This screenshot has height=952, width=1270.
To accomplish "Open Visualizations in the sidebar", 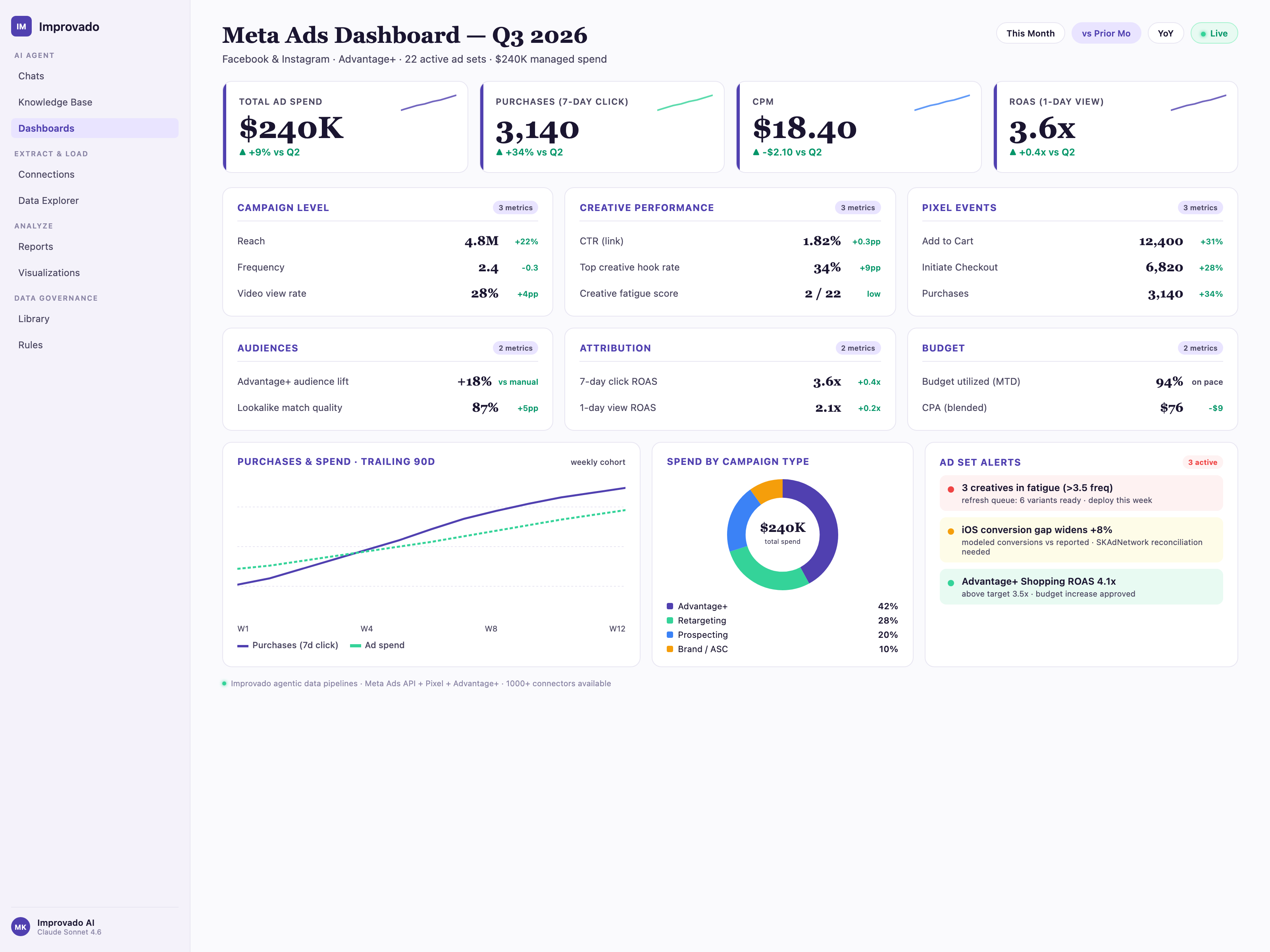I will click(95, 273).
